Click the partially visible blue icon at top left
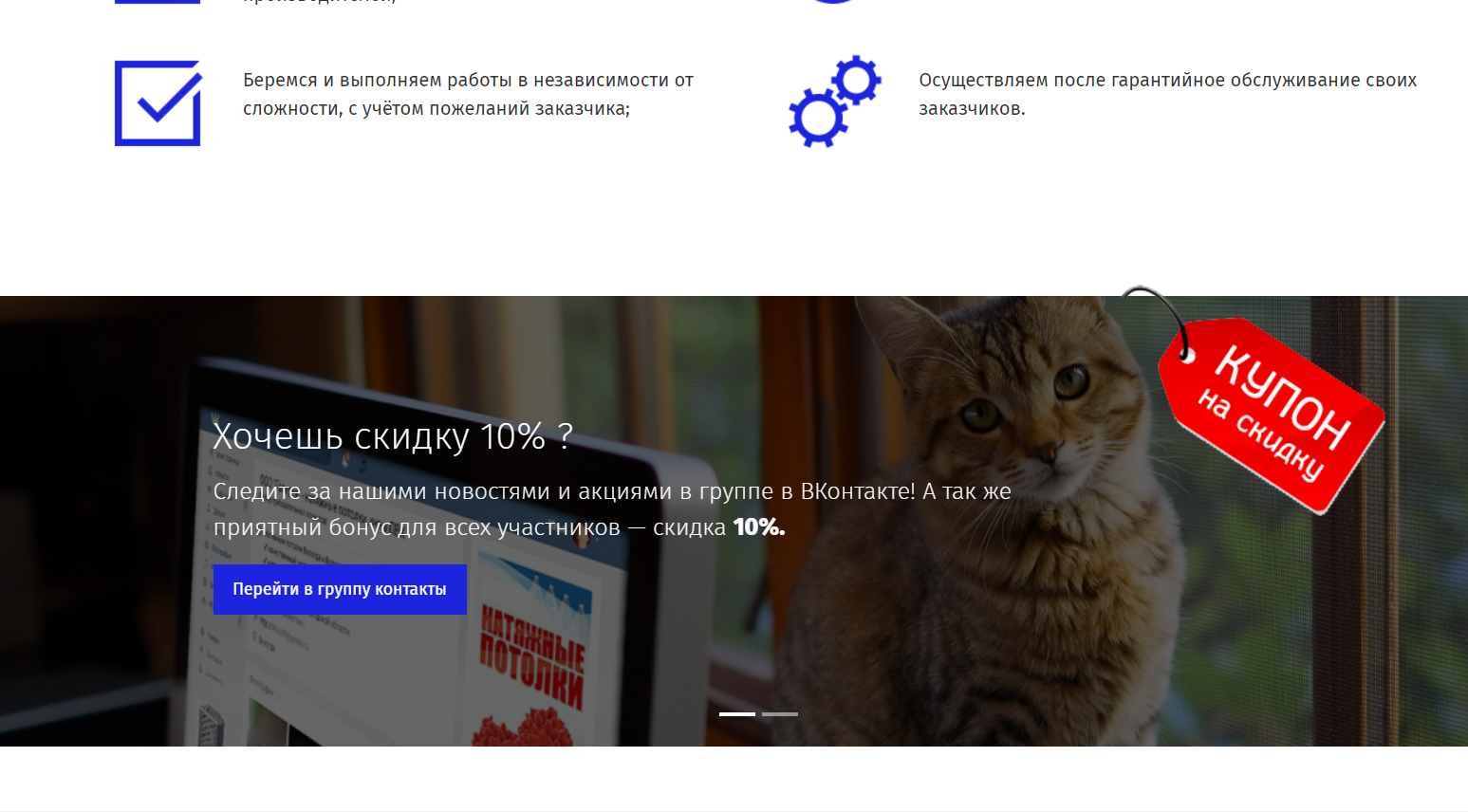 (x=158, y=2)
